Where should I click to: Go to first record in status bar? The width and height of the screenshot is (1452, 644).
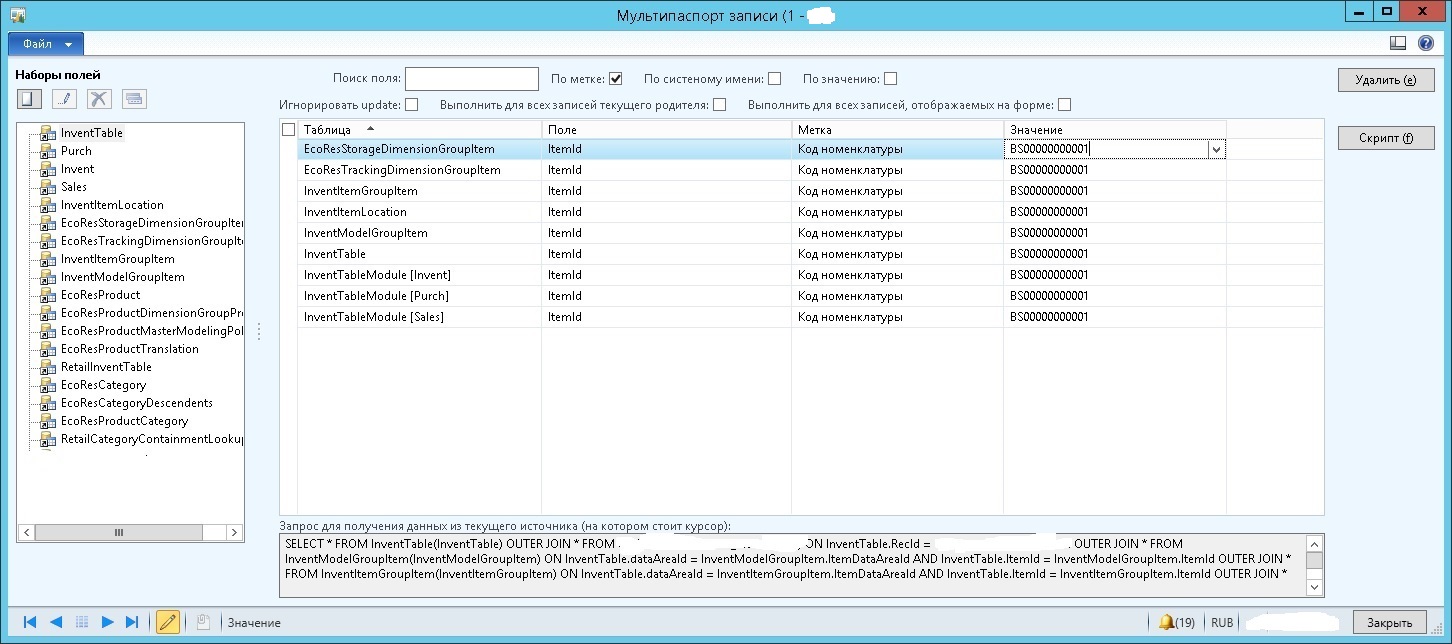pyautogui.click(x=30, y=622)
